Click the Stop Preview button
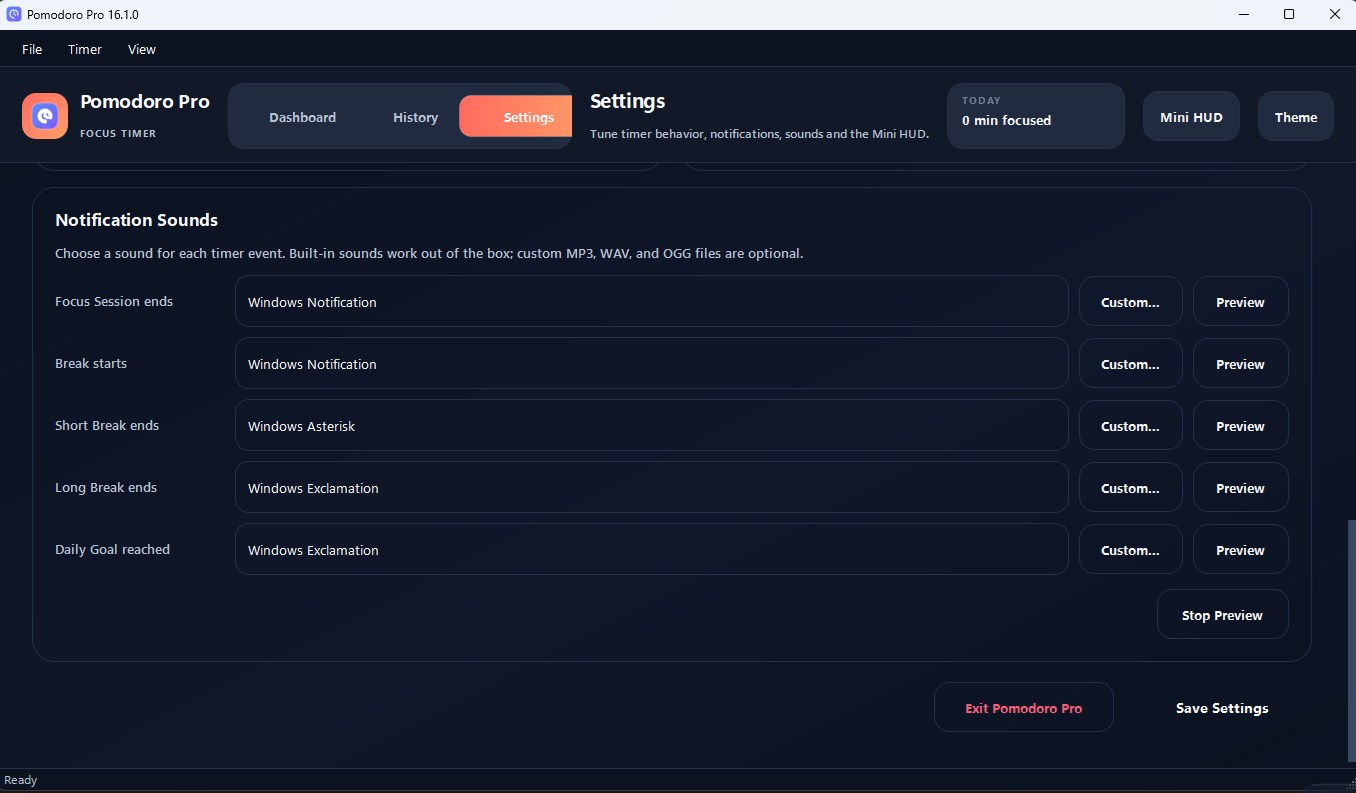The width and height of the screenshot is (1356, 793). pyautogui.click(x=1223, y=615)
